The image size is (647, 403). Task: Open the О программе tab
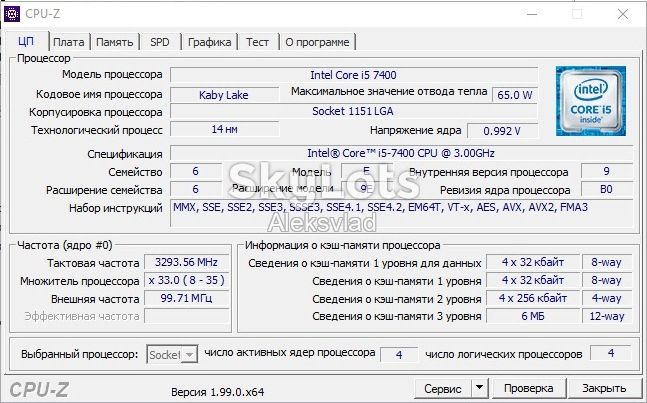(x=317, y=42)
